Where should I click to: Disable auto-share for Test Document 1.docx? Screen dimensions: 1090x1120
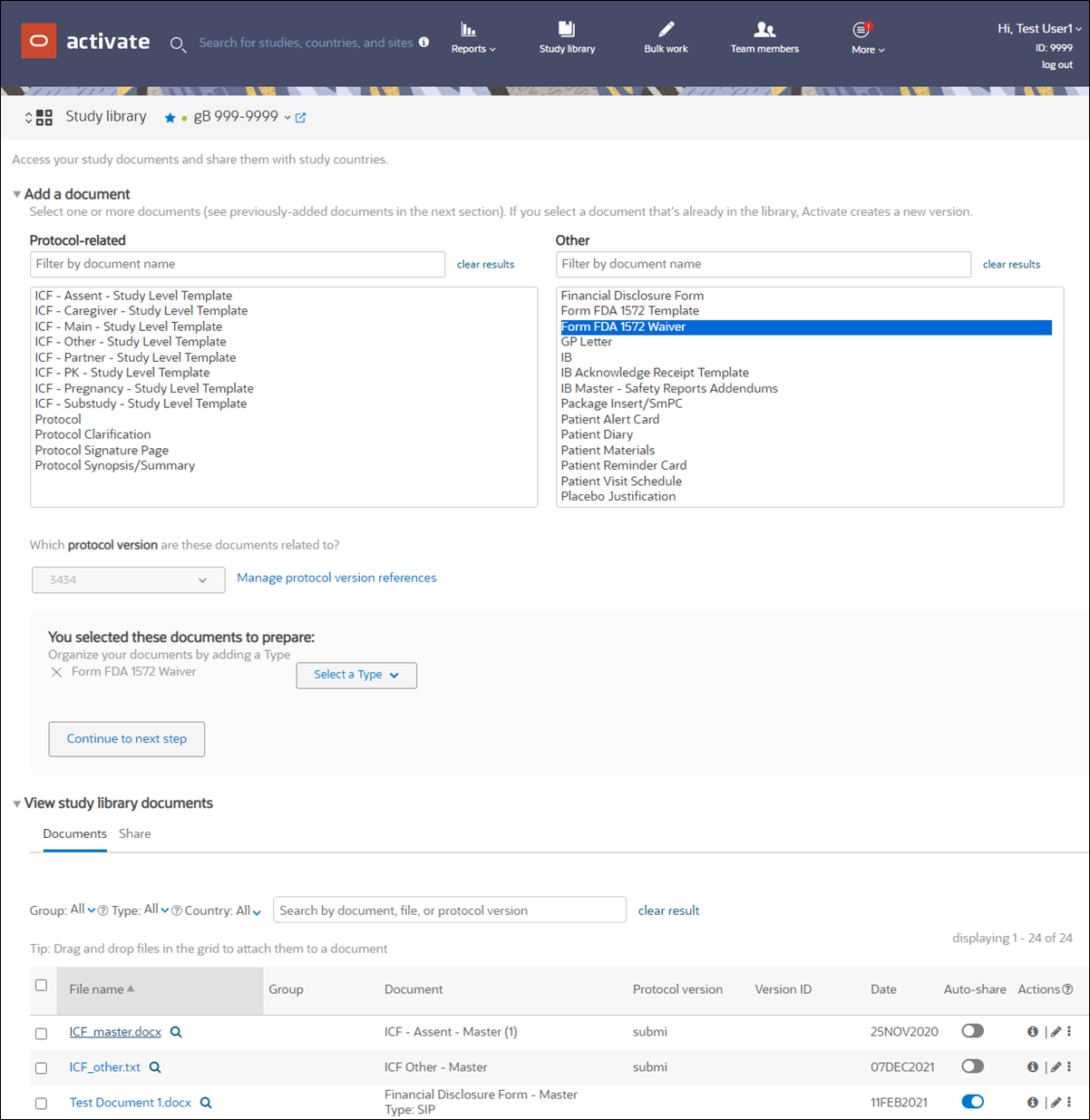pos(972,1102)
